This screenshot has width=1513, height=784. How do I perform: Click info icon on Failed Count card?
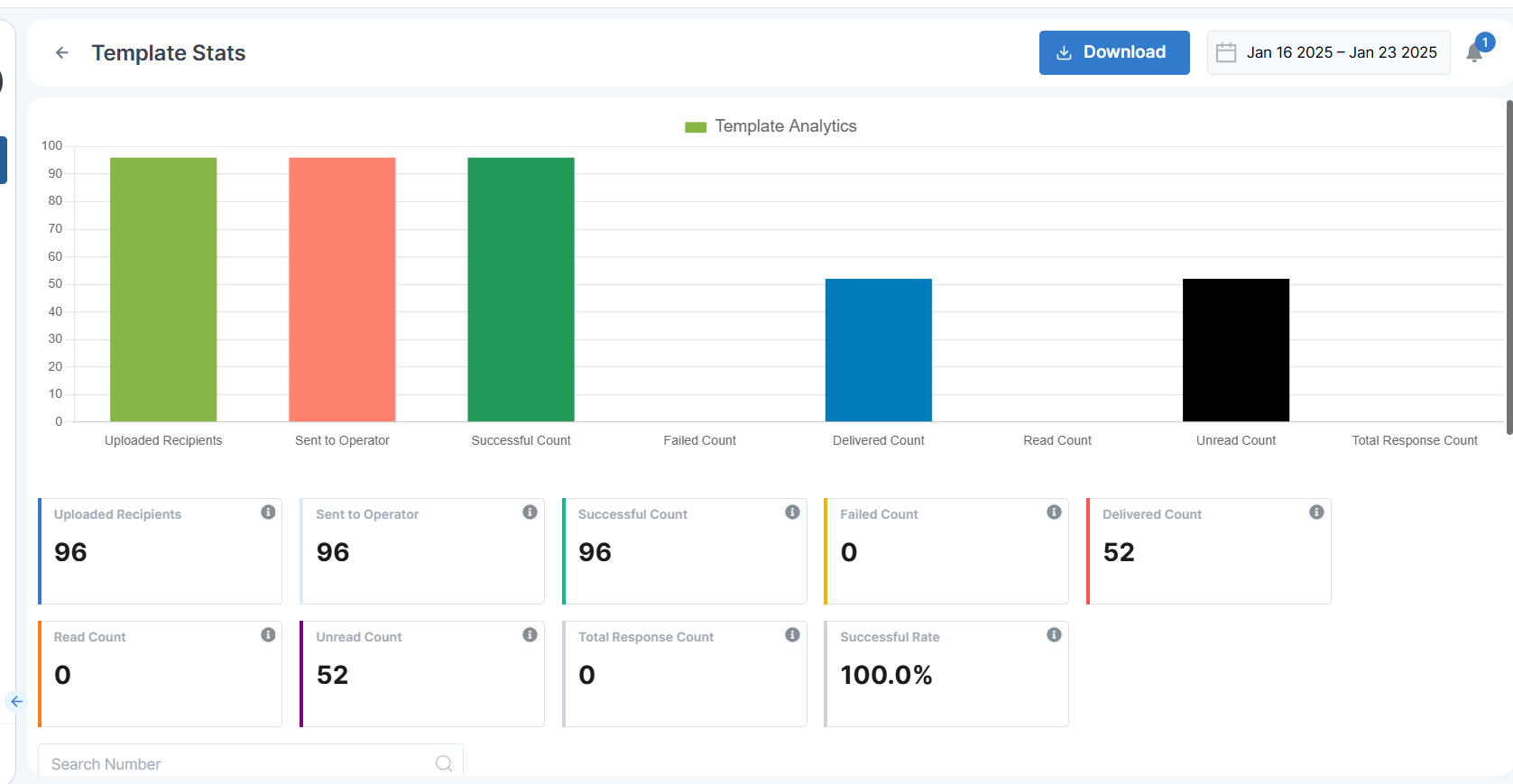click(1054, 512)
